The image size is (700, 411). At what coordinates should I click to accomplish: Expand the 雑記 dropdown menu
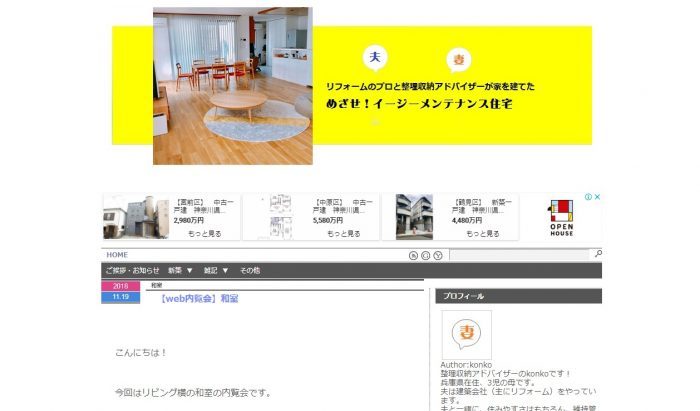[x=216, y=270]
